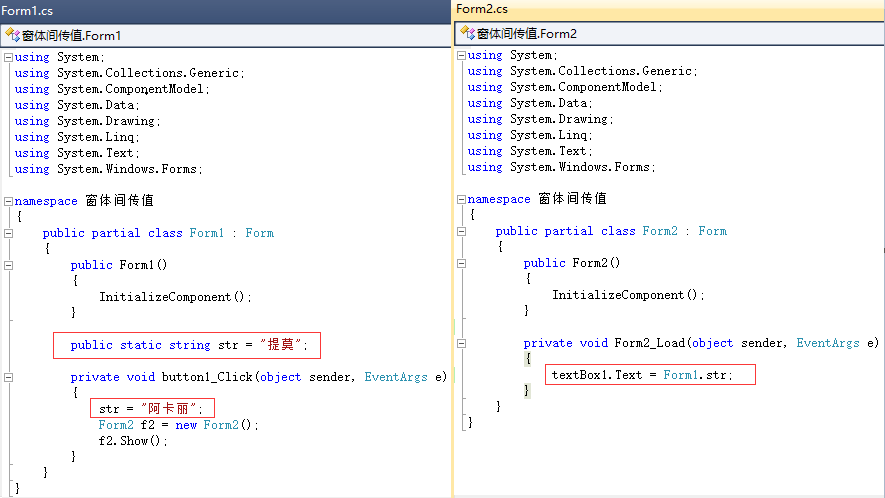885x498 pixels.
Task: Collapse the button1_Click method
Action: [8, 377]
